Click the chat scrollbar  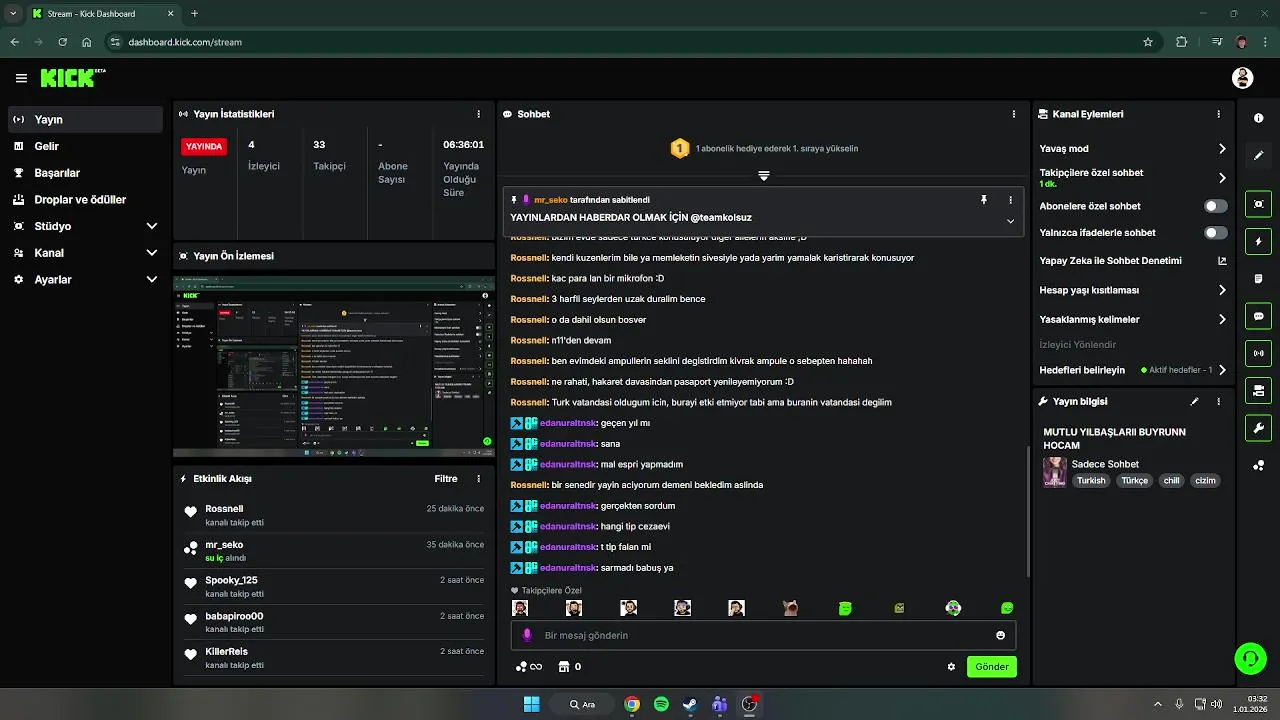pyautogui.click(x=1029, y=510)
